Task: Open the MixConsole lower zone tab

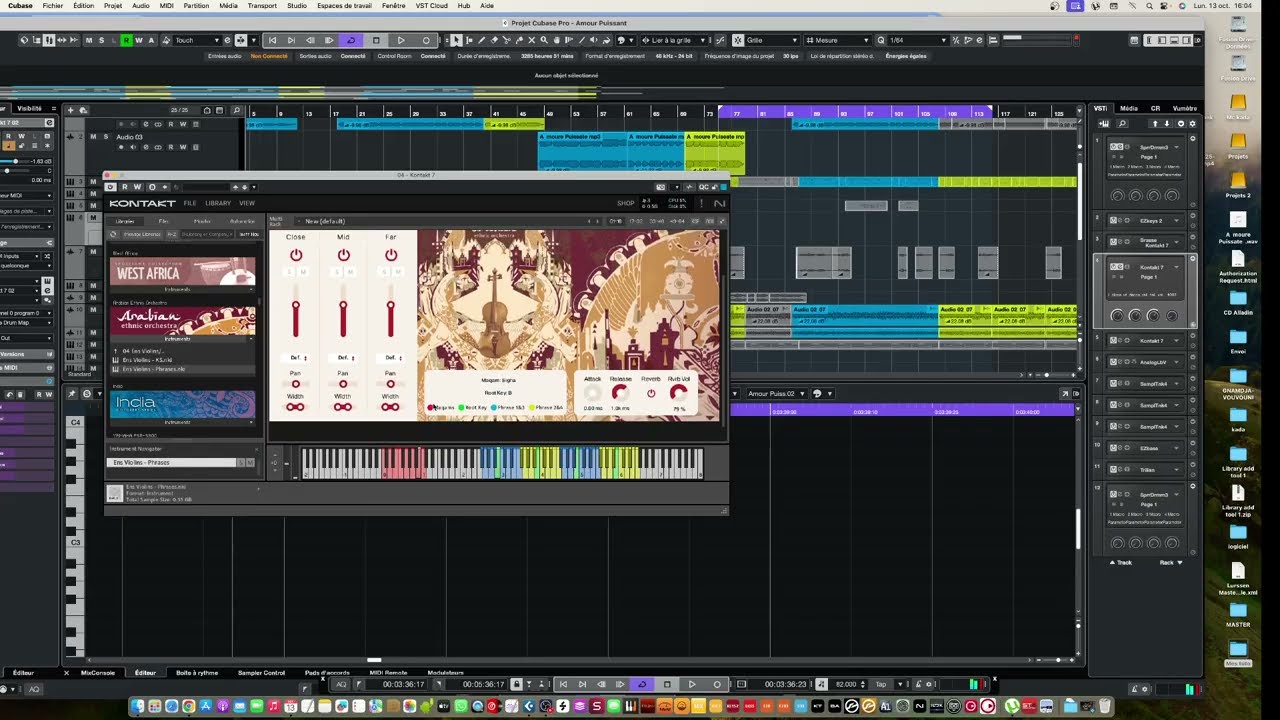Action: tap(98, 673)
